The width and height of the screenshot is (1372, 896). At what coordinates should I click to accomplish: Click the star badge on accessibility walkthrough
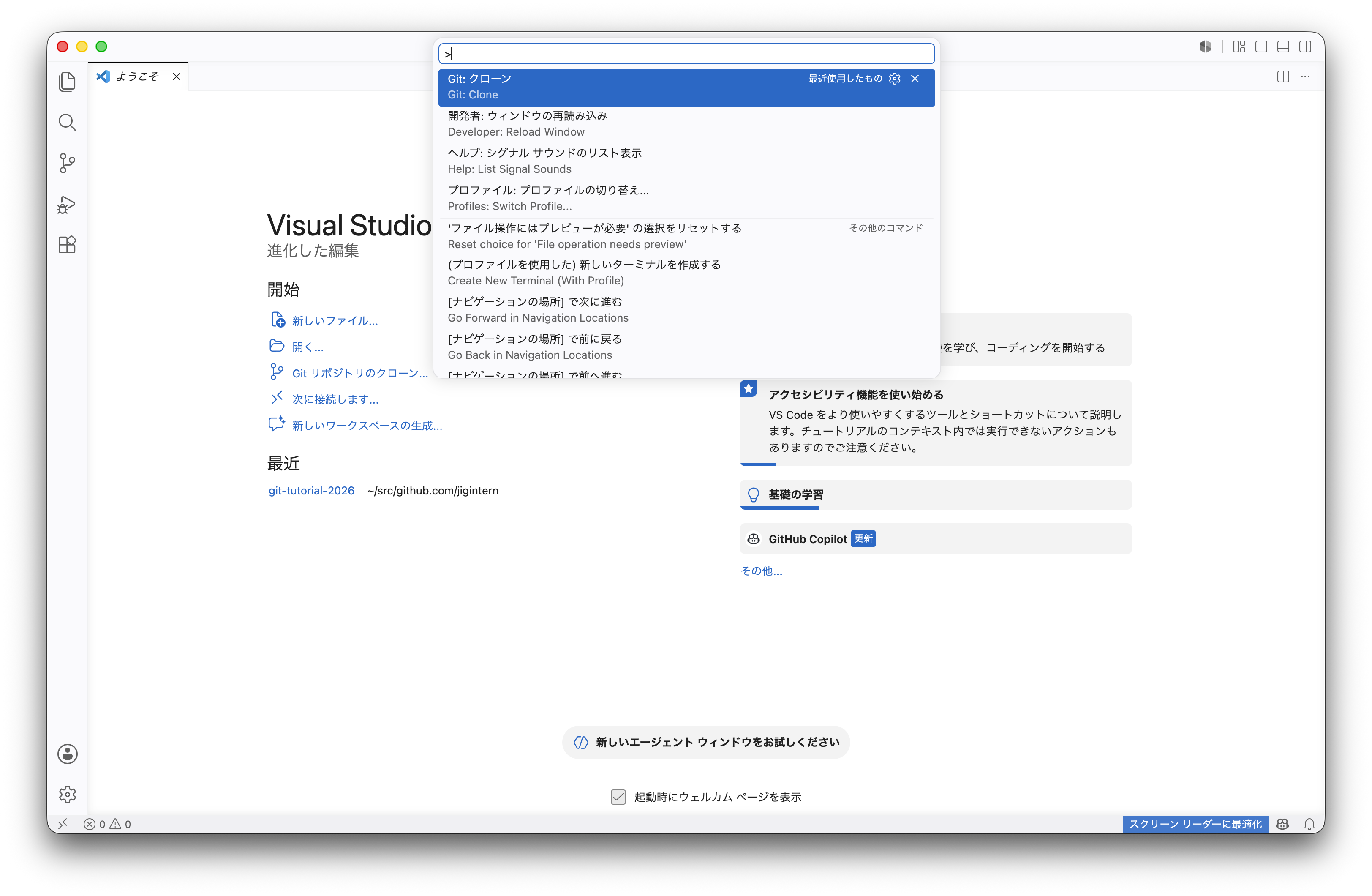click(x=749, y=388)
